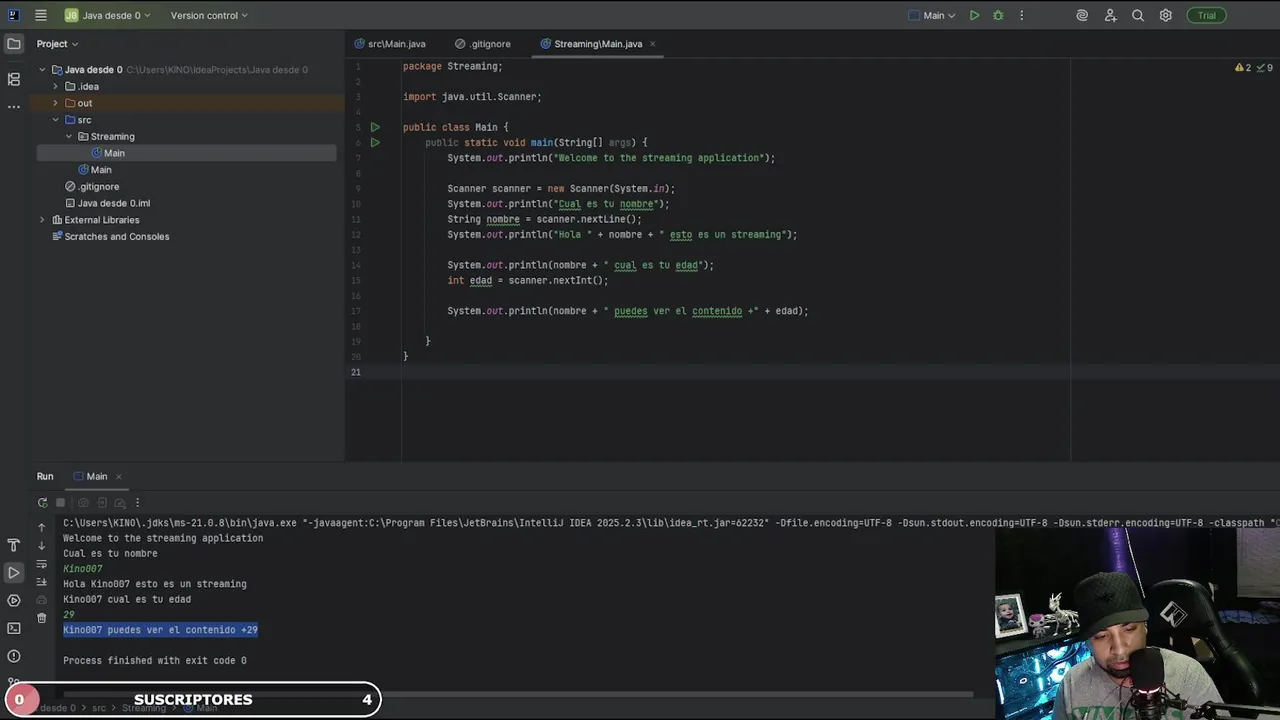The image size is (1280, 720).
Task: Open the Java desde 0 project dropdown
Action: coord(108,15)
